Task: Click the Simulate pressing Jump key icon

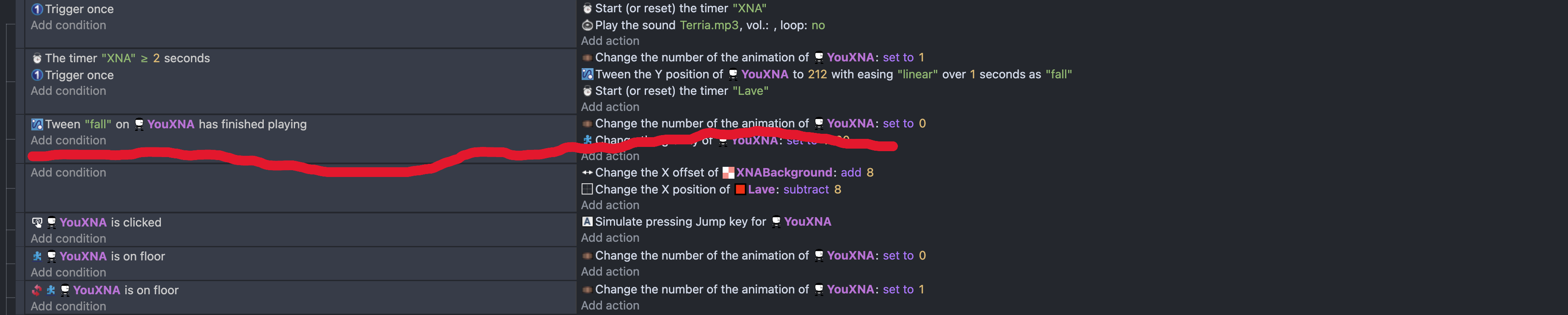Action: (587, 222)
